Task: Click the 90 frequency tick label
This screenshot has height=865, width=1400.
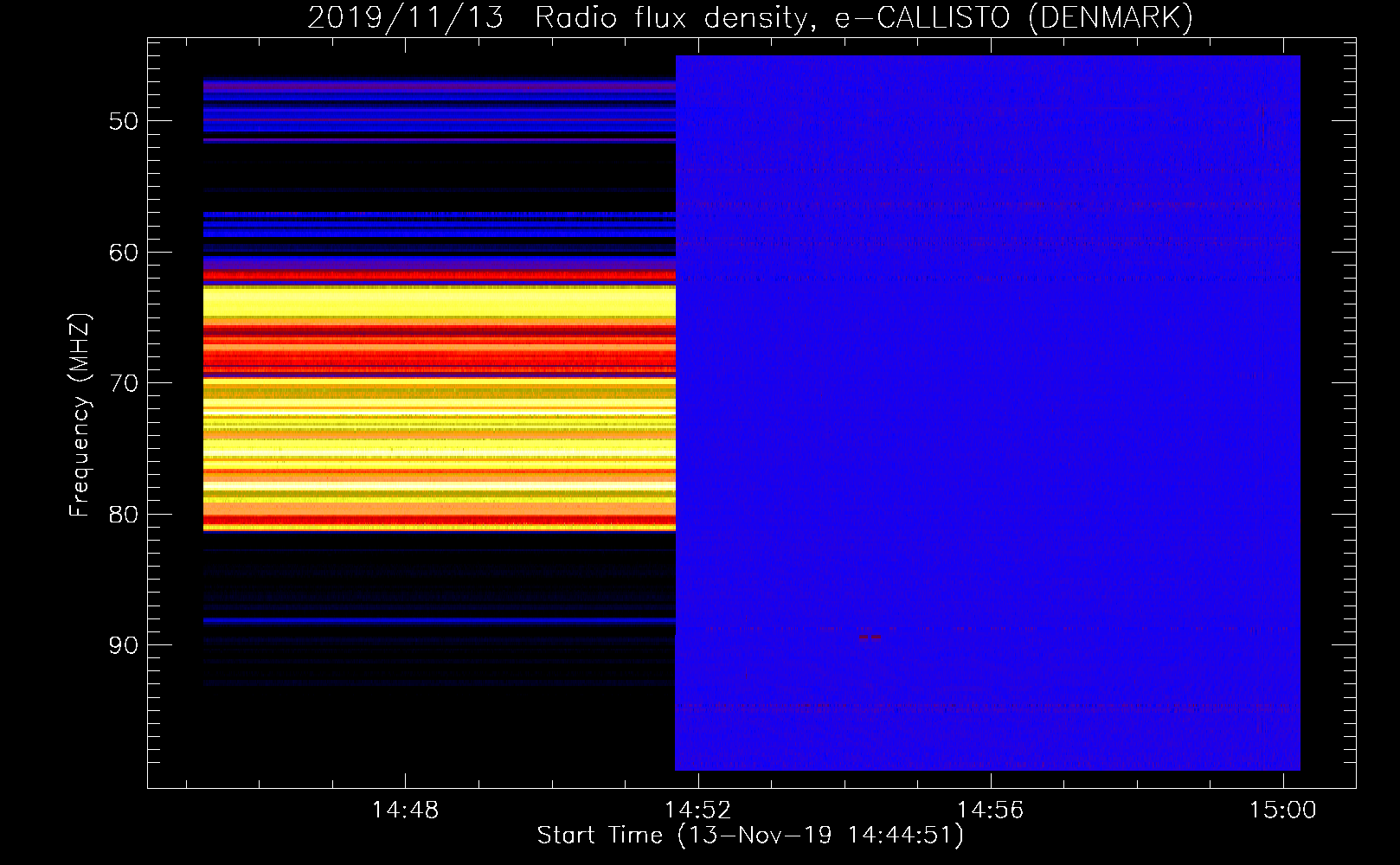Action: pyautogui.click(x=124, y=645)
